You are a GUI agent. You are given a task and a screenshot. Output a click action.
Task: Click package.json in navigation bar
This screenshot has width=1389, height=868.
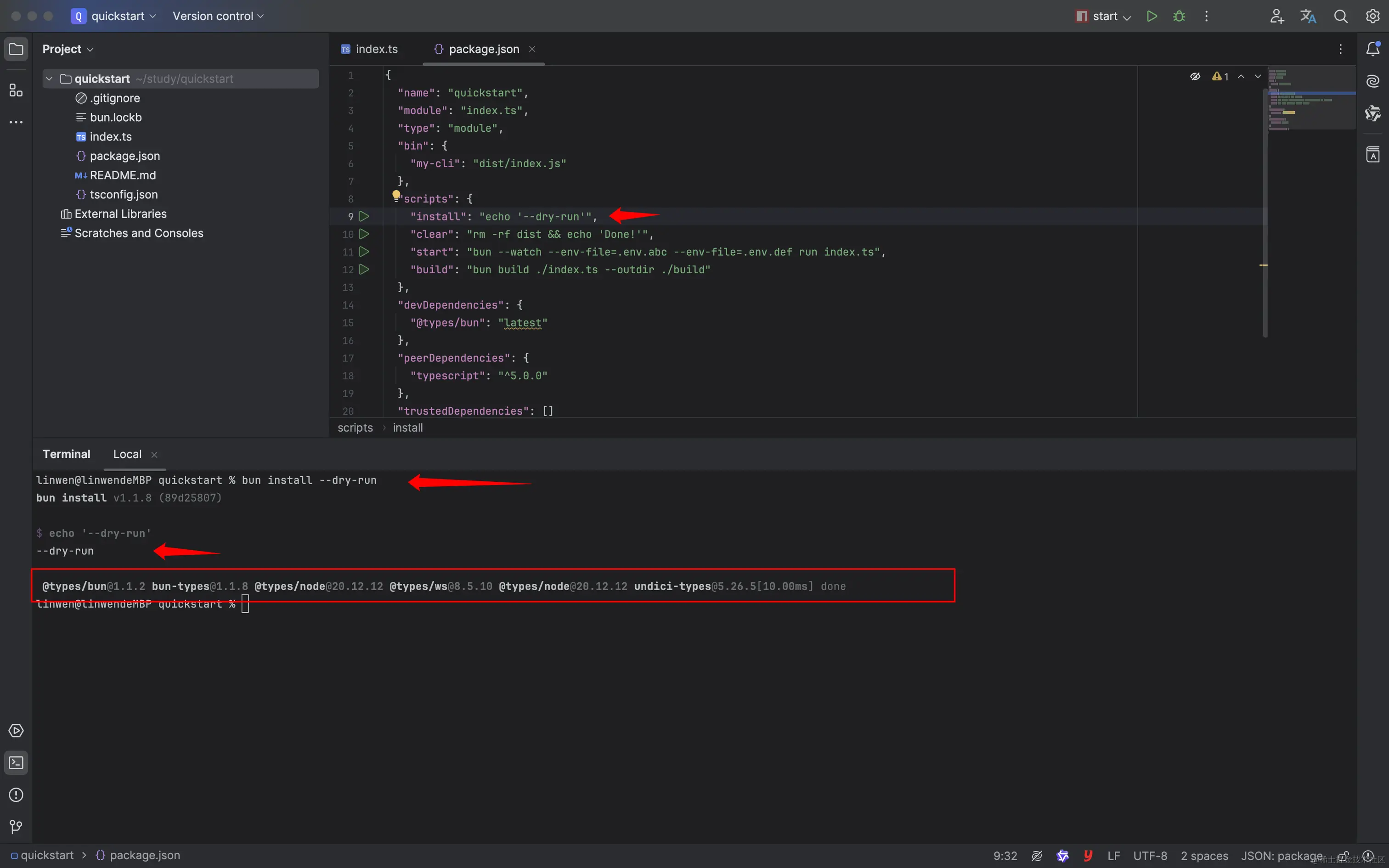click(138, 855)
